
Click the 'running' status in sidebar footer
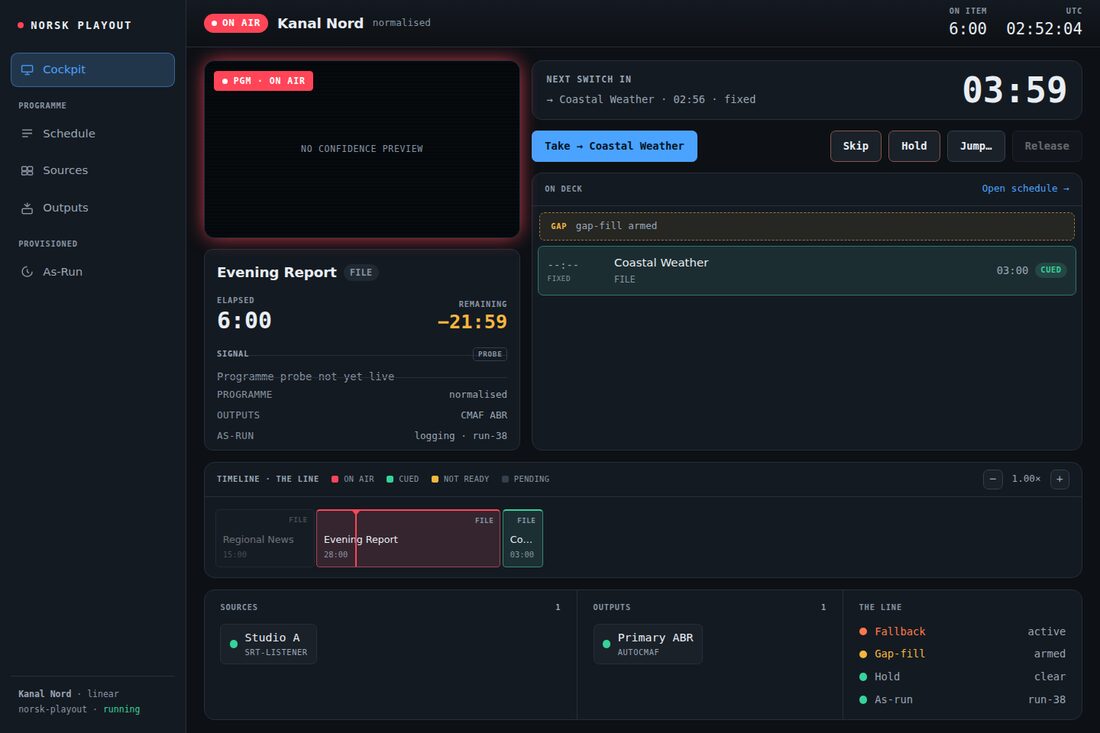point(121,709)
